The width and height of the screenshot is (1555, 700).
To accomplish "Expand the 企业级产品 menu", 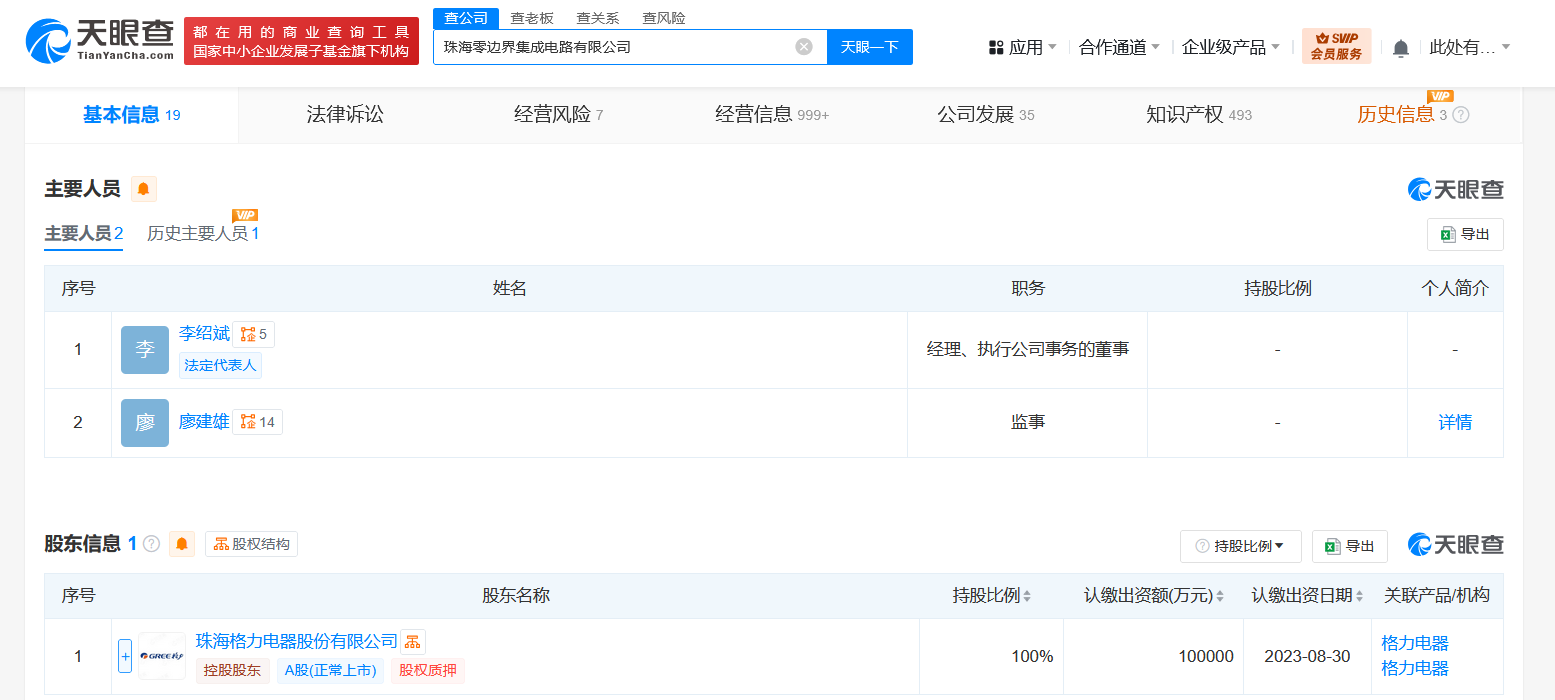I will click(1230, 47).
